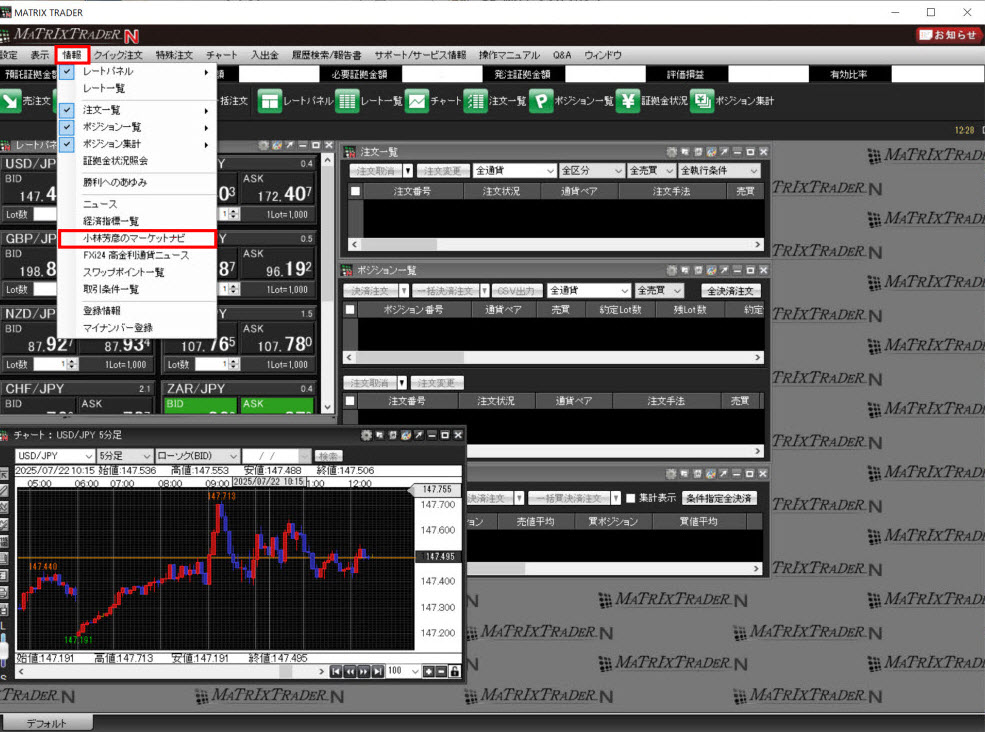This screenshot has width=985, height=732.
Task: Click the デフォルト layout tab
Action: pyautogui.click(x=46, y=723)
